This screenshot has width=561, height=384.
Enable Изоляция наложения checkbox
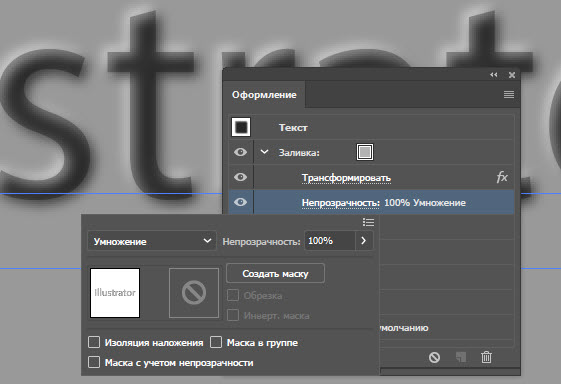pos(94,342)
